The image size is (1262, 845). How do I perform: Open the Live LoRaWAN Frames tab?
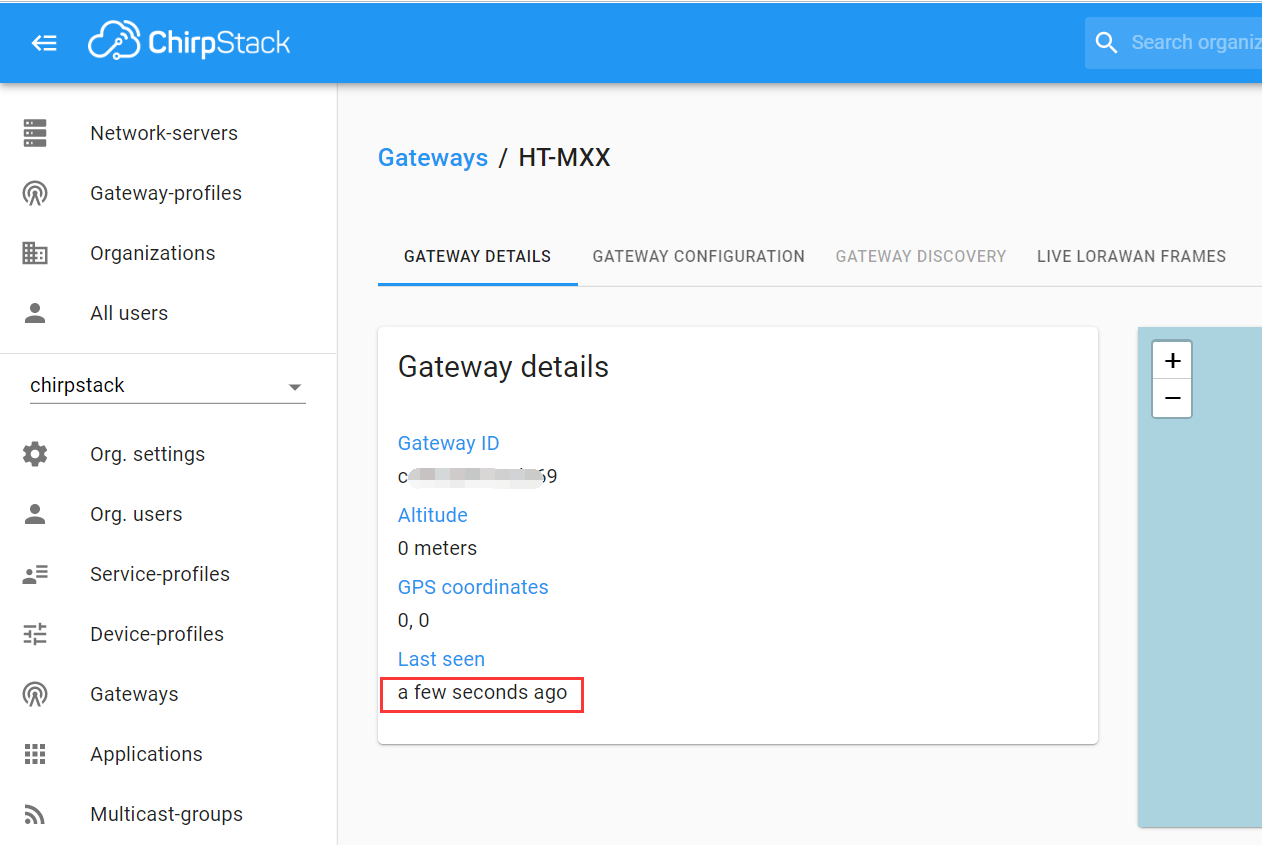coord(1131,256)
